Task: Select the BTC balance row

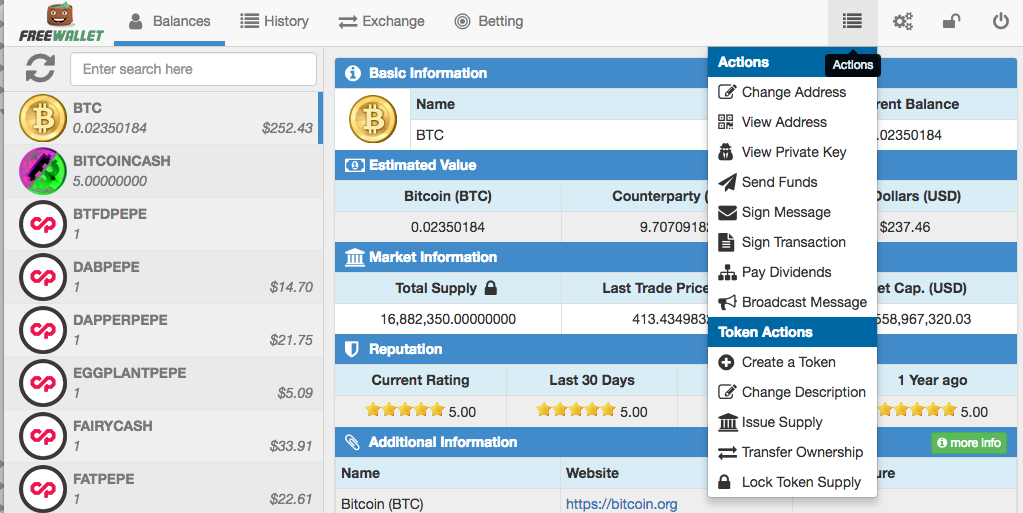Action: (164, 118)
